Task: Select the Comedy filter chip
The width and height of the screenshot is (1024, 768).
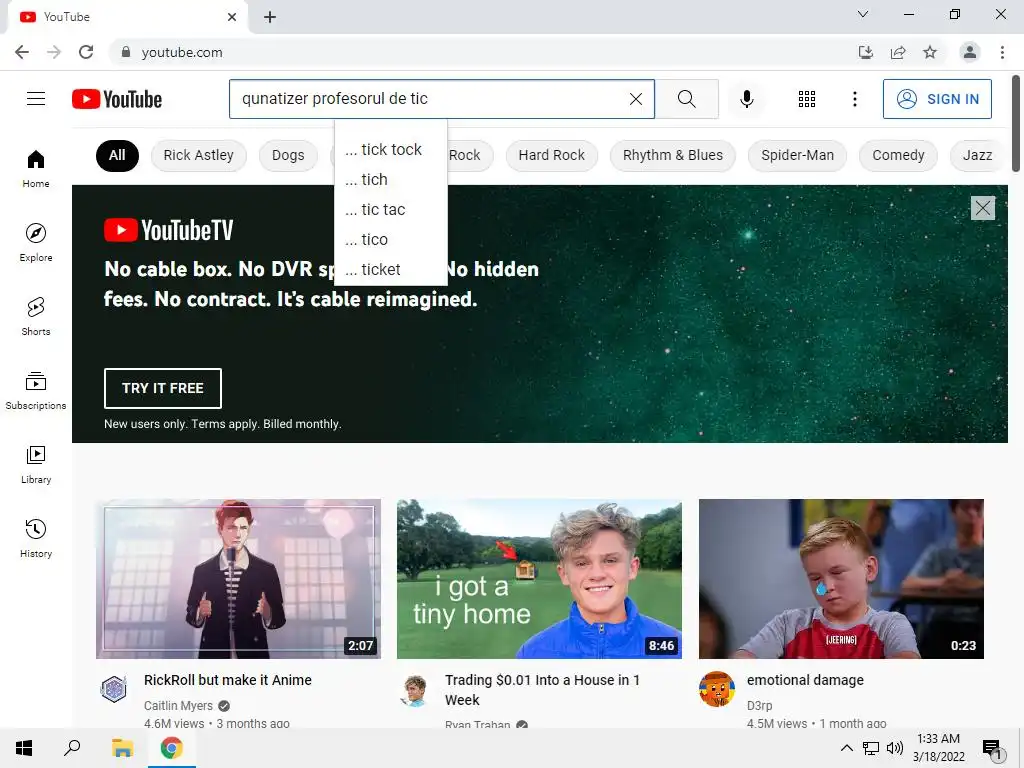Action: click(x=898, y=155)
